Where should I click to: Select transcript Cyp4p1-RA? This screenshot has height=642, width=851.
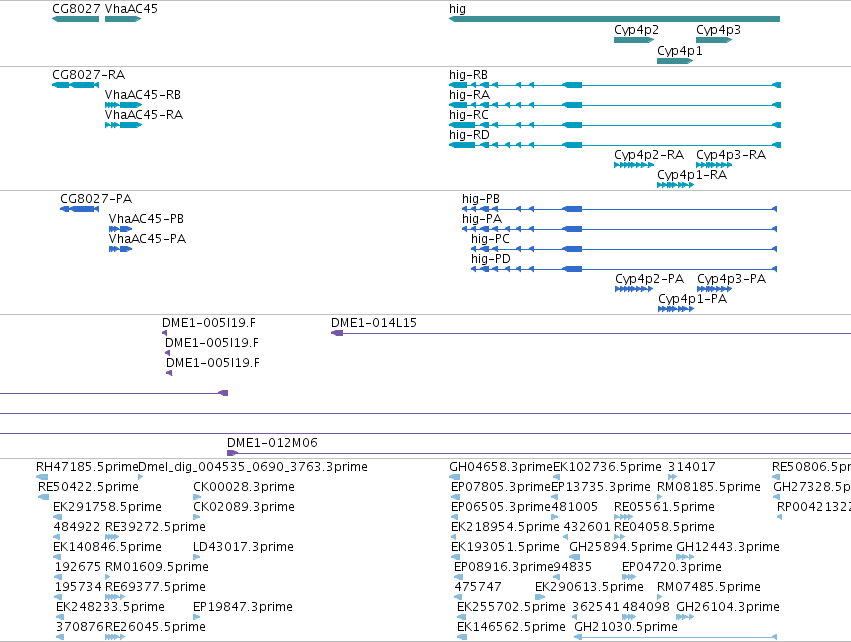click(675, 185)
